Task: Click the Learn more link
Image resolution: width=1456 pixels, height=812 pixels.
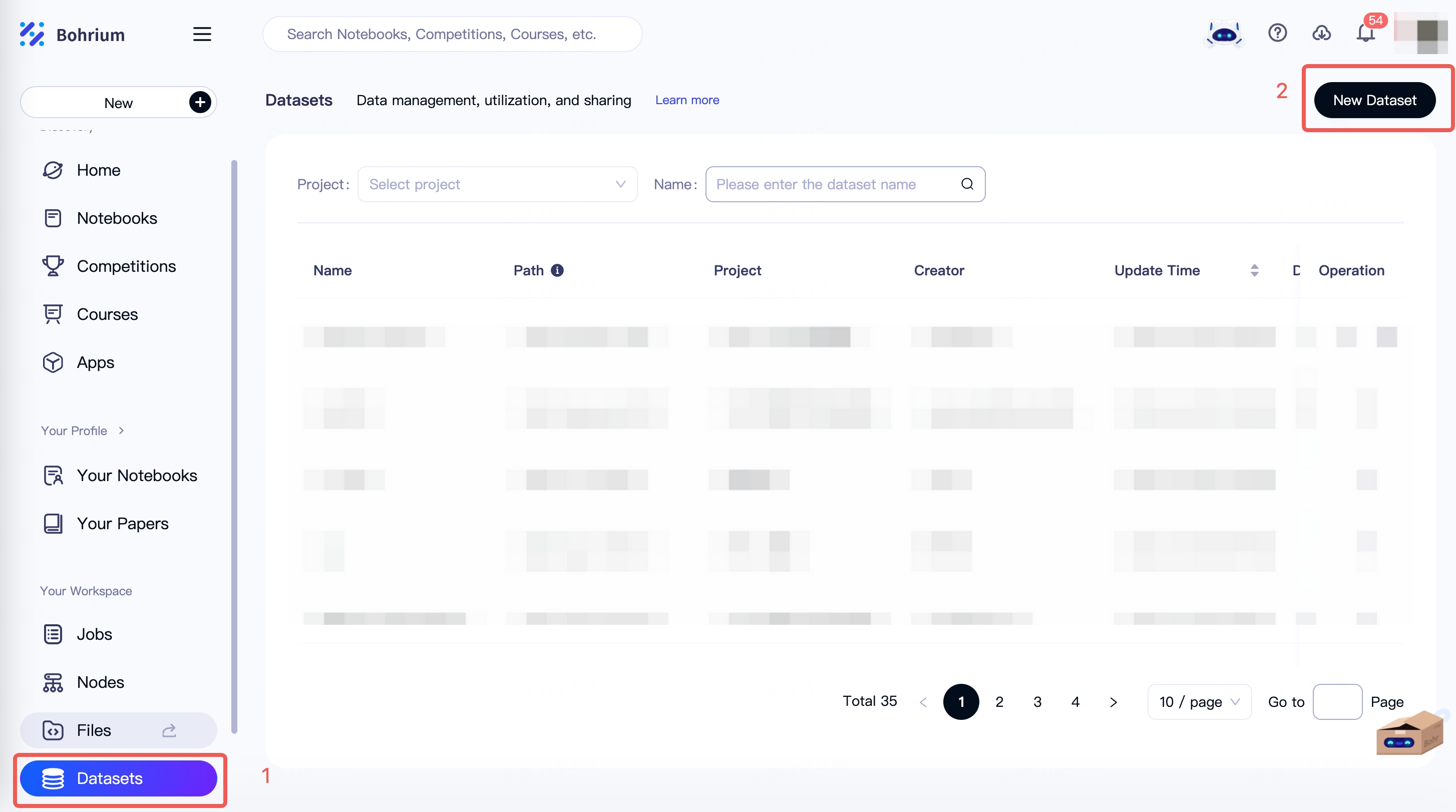Action: (687, 99)
